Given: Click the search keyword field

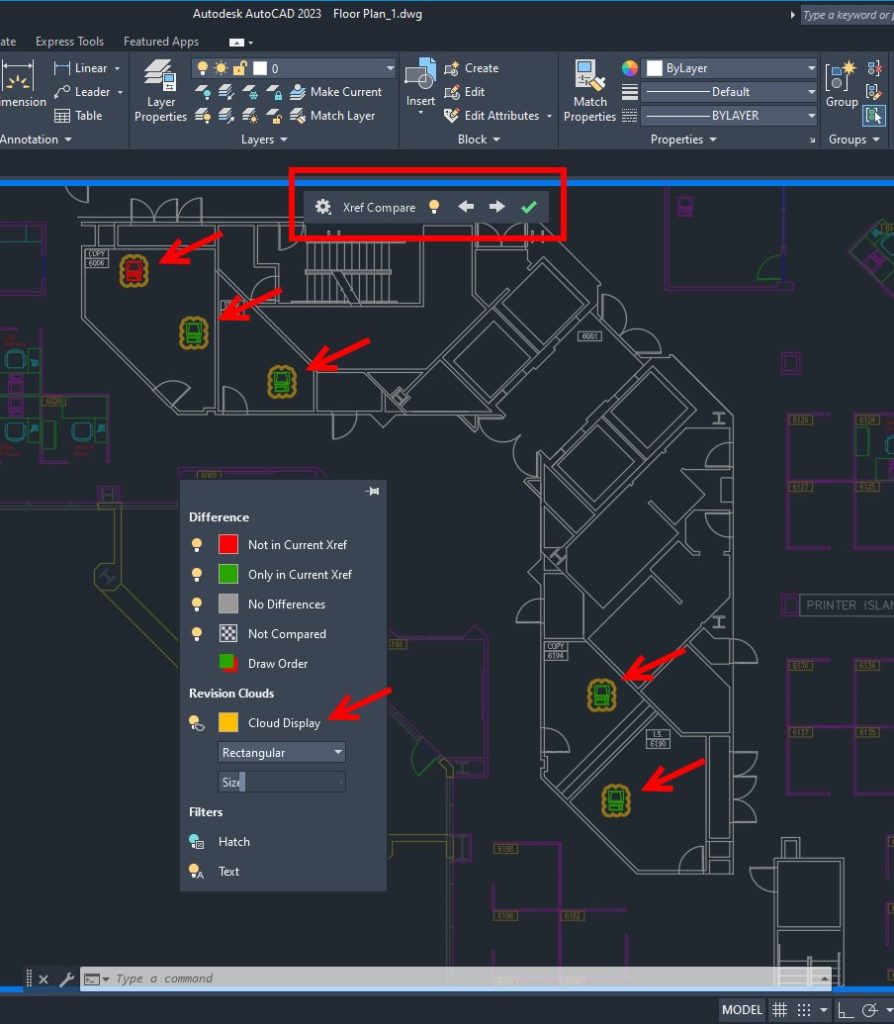Looking at the screenshot, I should pyautogui.click(x=847, y=15).
